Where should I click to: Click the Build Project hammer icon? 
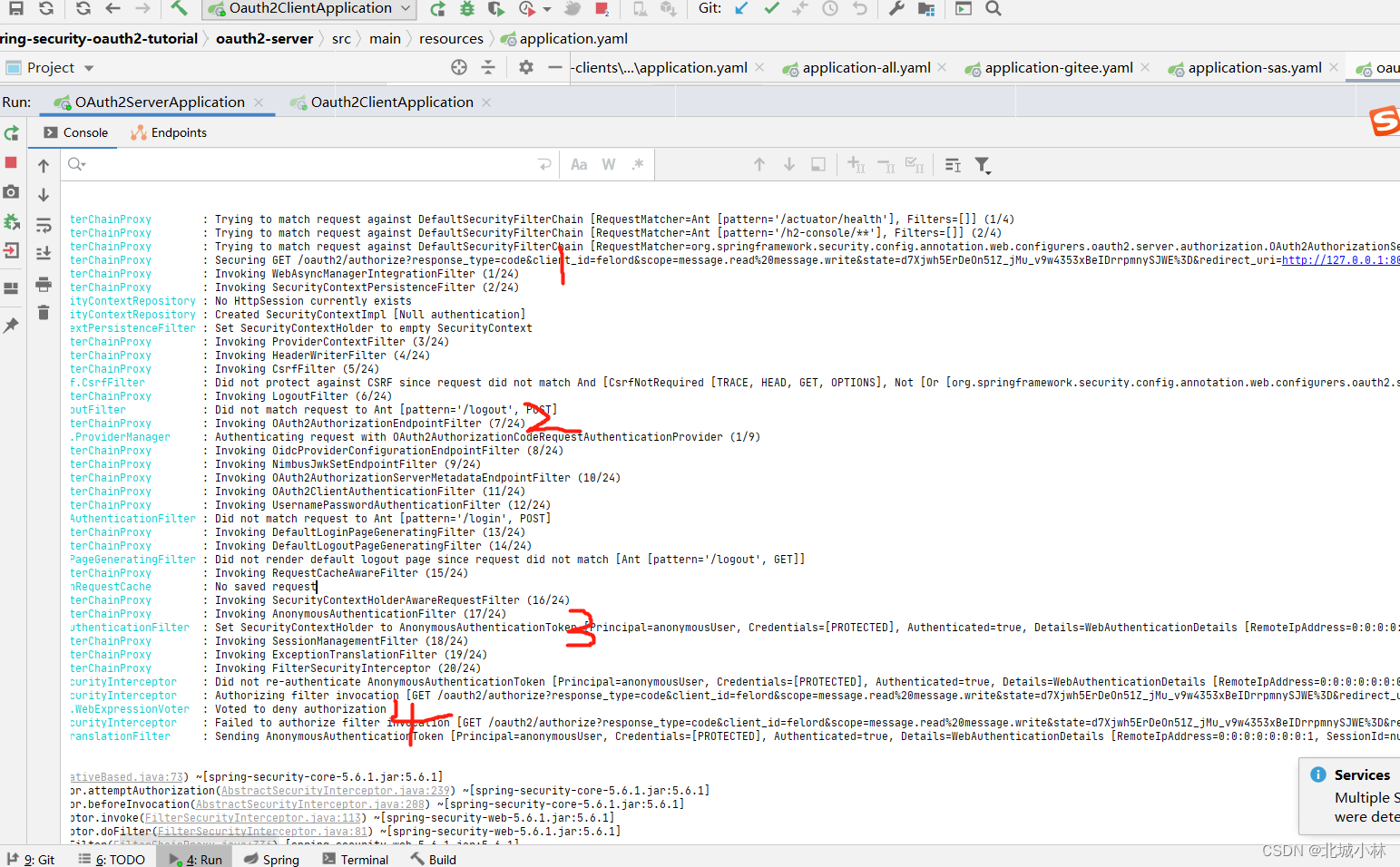179,8
